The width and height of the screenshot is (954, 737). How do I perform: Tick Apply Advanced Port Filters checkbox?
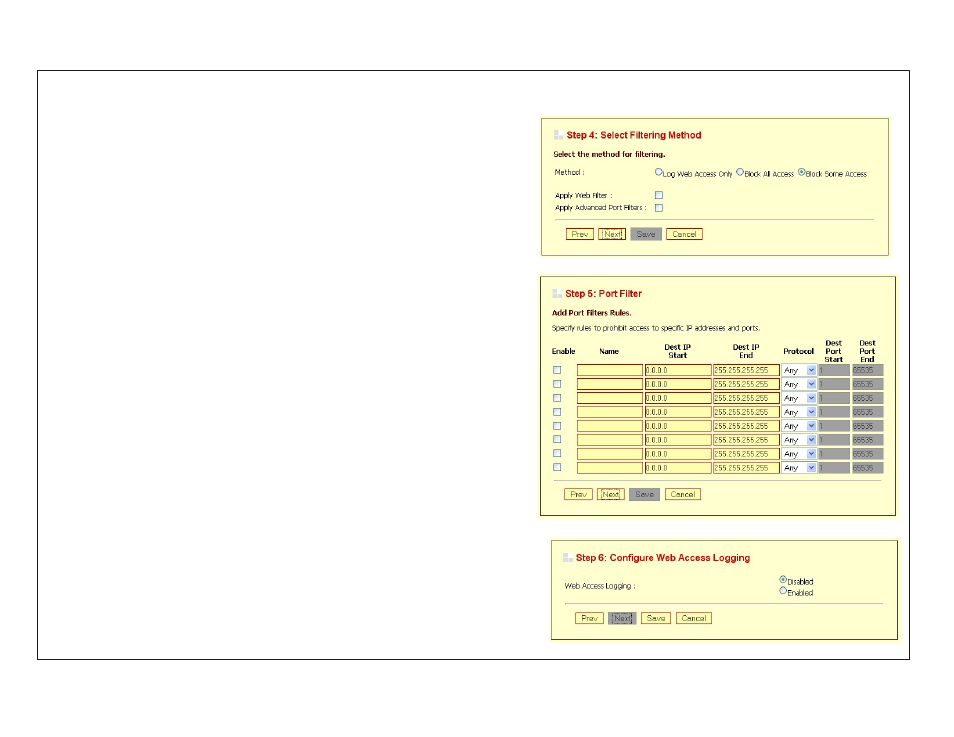[x=659, y=208]
